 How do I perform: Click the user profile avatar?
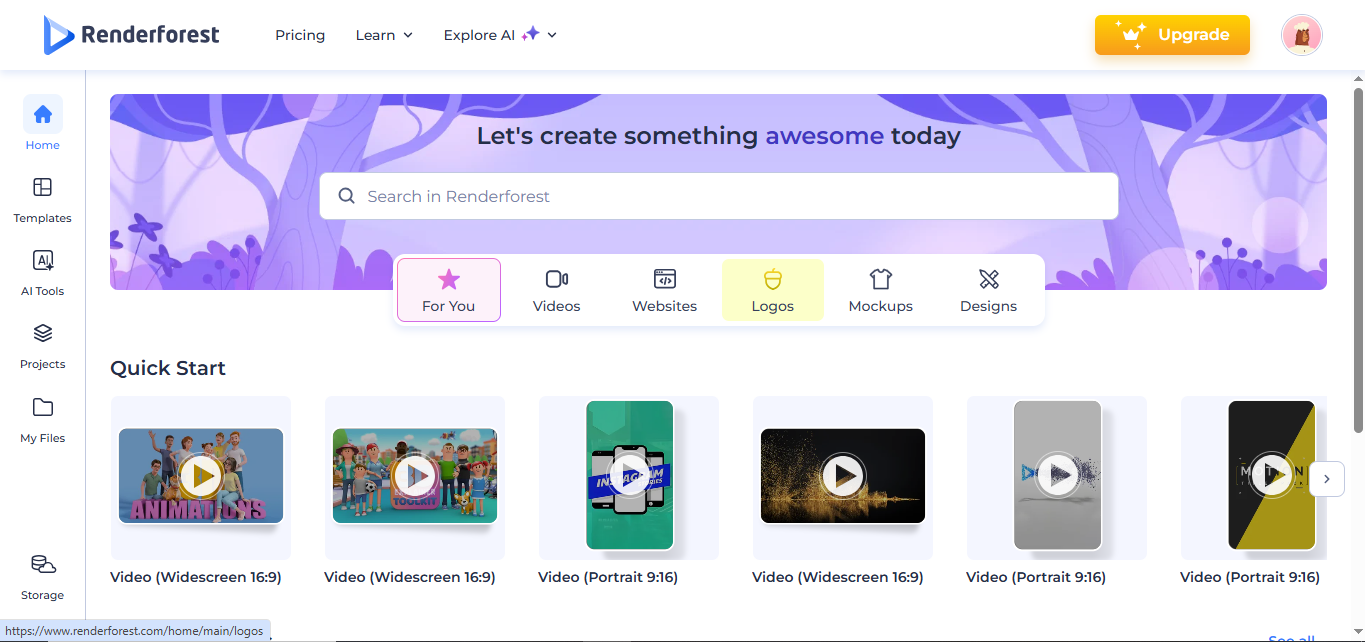click(1302, 35)
